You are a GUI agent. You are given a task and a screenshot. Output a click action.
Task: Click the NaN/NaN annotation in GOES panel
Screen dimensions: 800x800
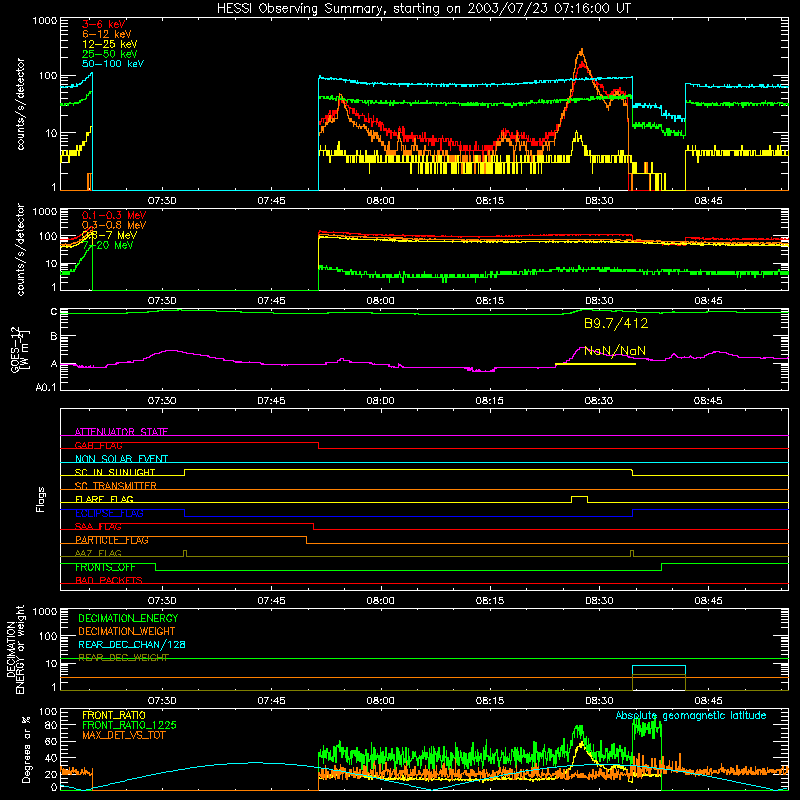(x=615, y=351)
